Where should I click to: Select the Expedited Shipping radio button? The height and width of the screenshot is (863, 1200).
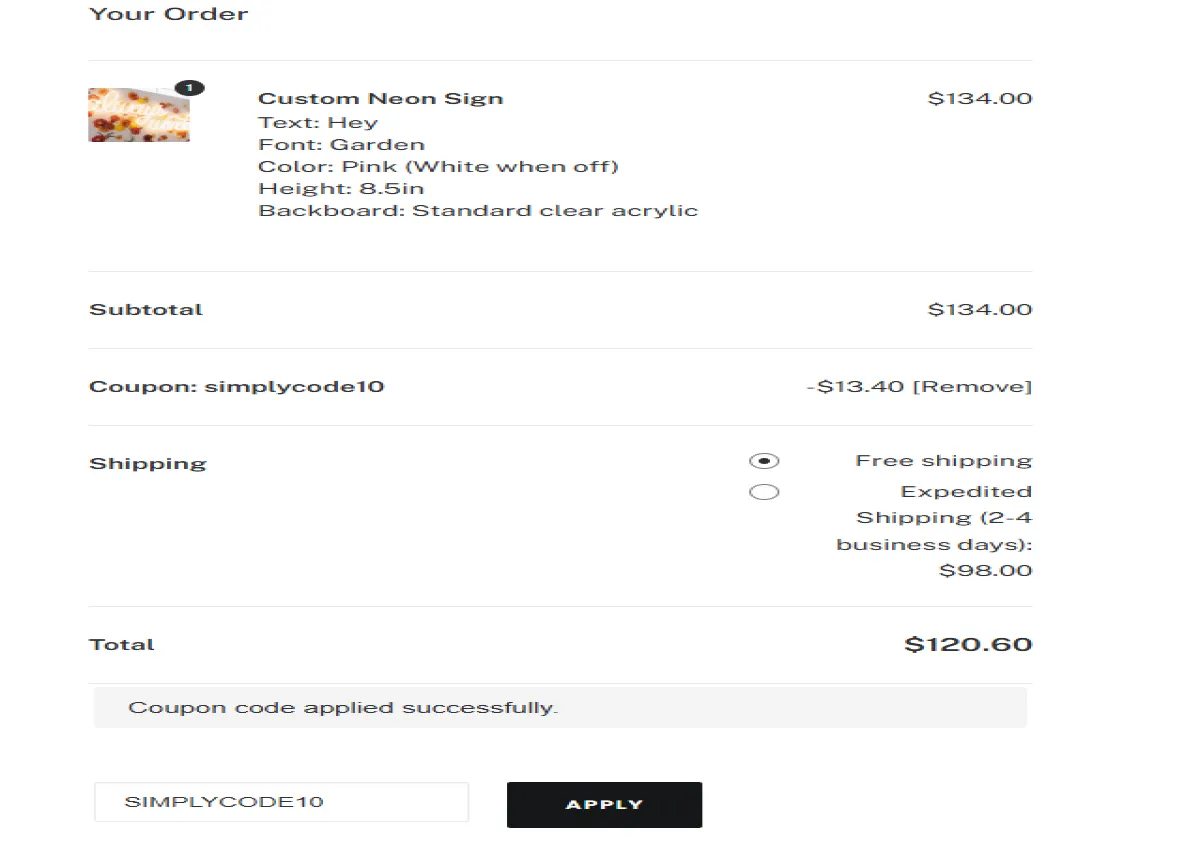pos(764,491)
